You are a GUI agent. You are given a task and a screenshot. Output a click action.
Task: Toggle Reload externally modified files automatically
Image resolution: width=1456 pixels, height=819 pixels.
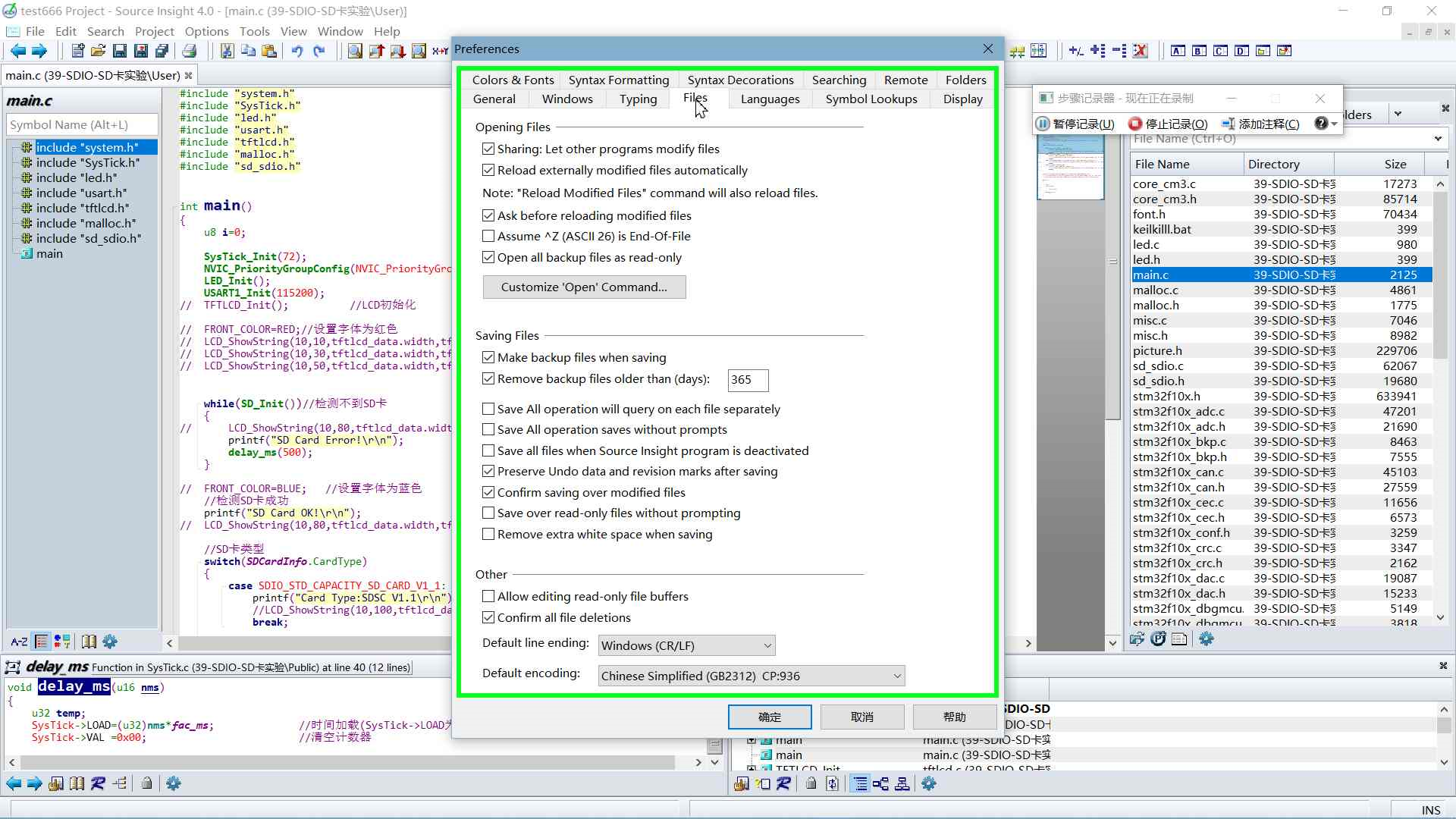[488, 171]
